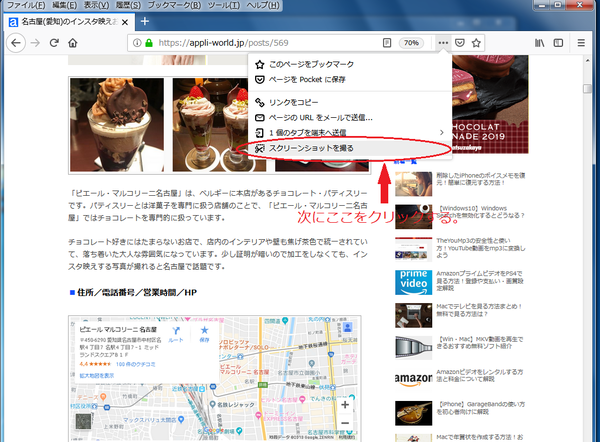Viewport: 600px width, 442px height.
Task: Open the chocolate soft-serve parfait photo
Action: point(117,125)
